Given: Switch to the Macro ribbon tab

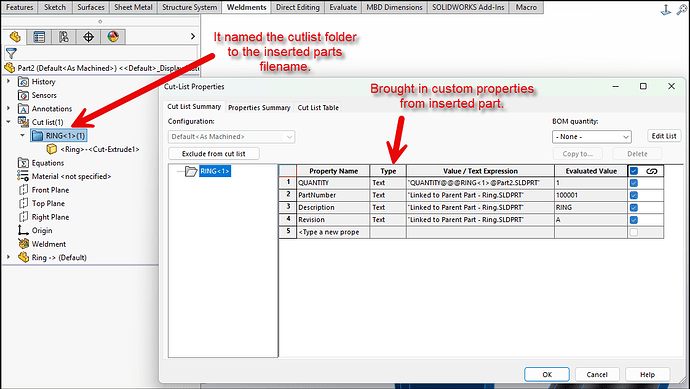Looking at the screenshot, I should point(526,7).
